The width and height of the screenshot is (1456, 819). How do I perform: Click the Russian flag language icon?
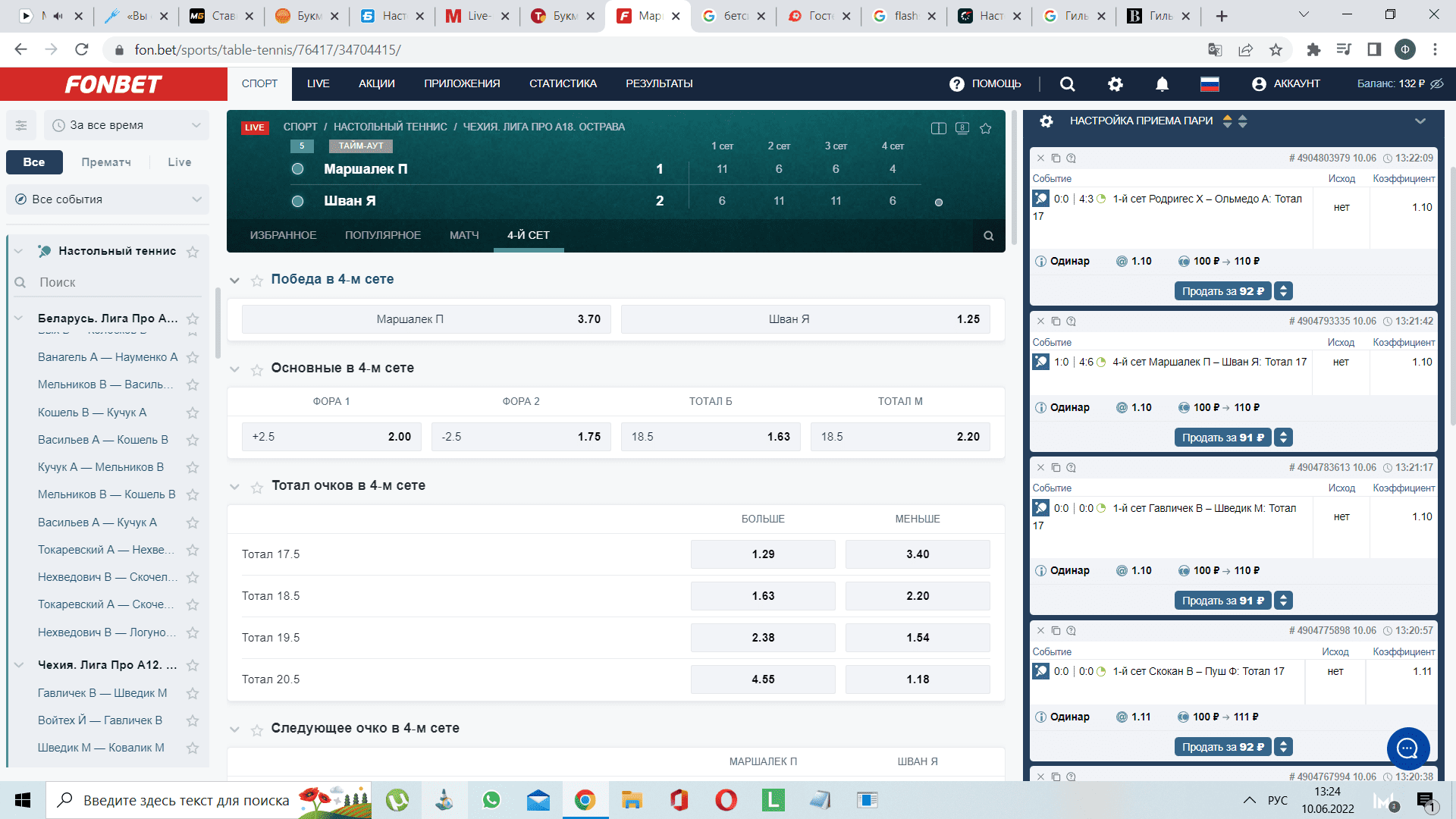coord(1210,84)
